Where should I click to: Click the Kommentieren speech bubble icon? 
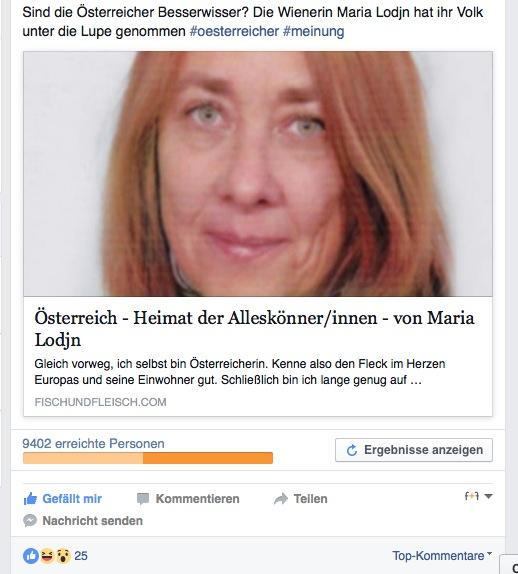click(143, 499)
